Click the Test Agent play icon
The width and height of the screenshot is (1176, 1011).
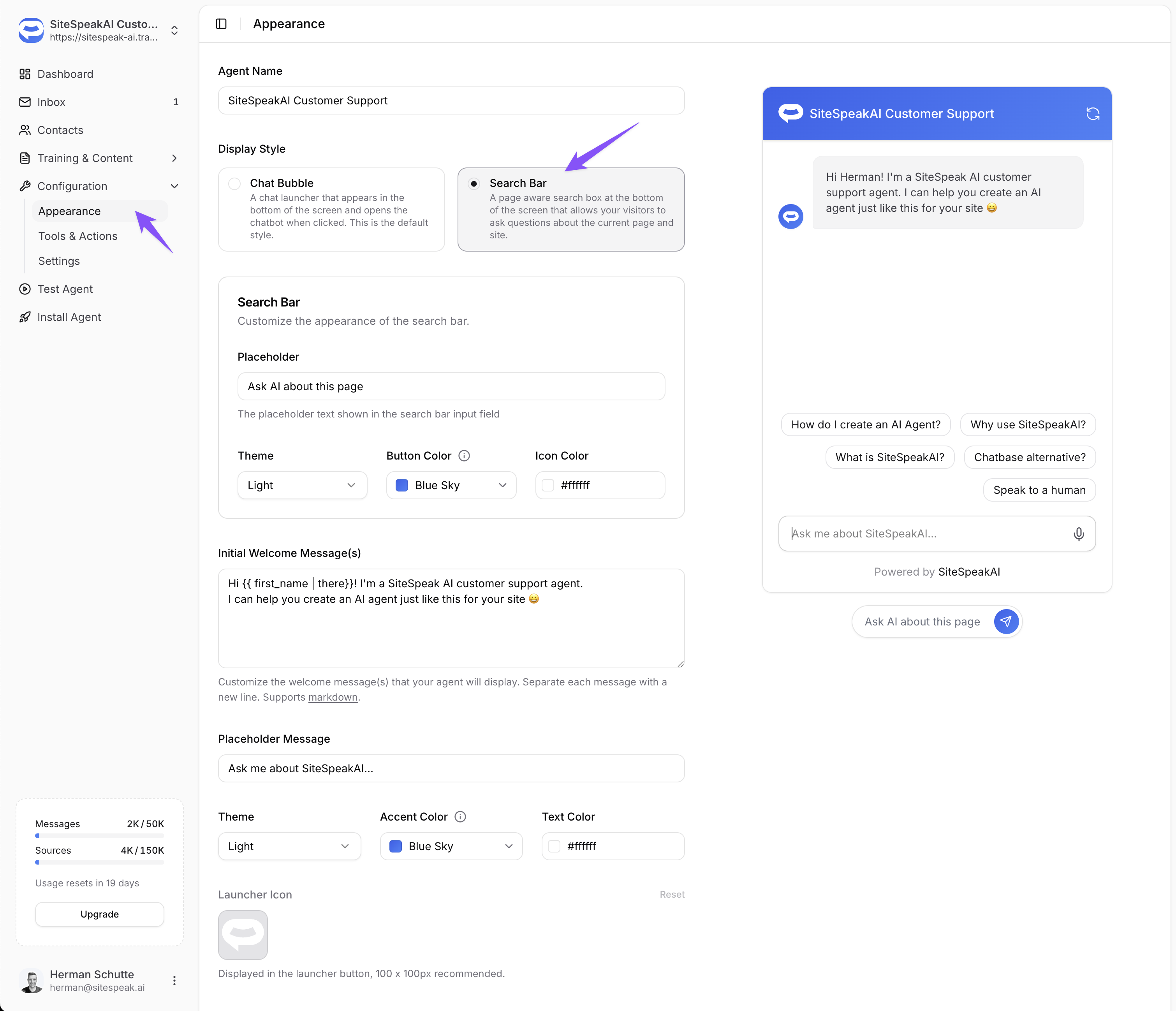(25, 289)
